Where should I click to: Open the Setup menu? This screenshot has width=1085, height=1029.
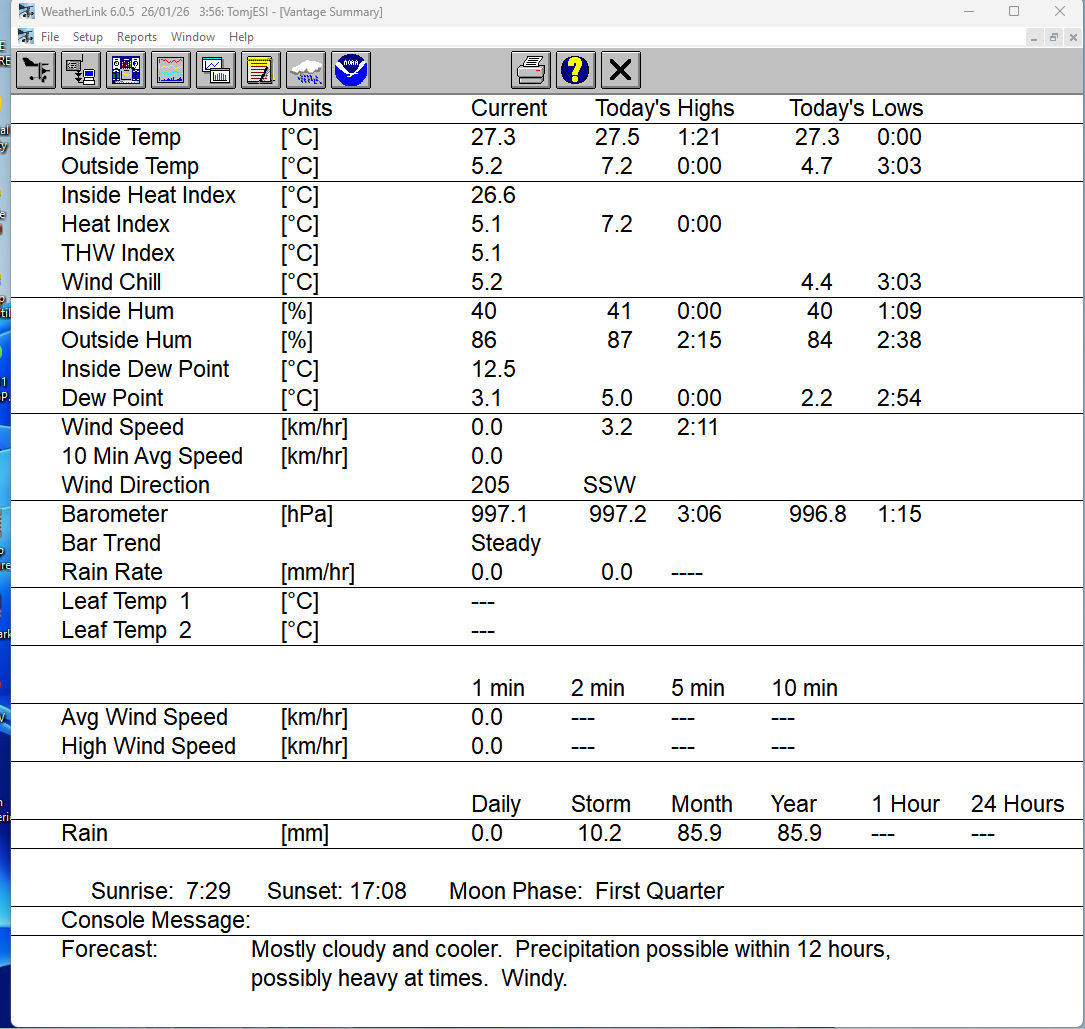pyautogui.click(x=88, y=37)
